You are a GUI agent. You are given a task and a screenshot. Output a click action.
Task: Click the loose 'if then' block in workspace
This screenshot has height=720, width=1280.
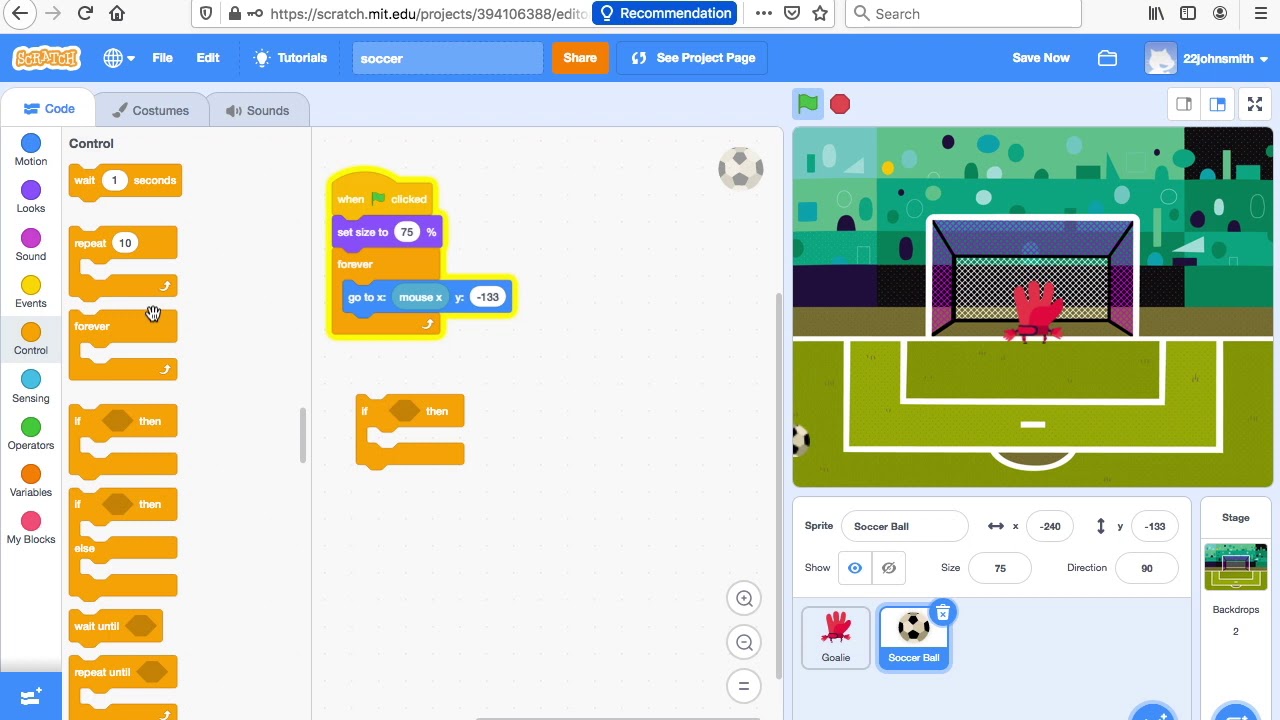coord(410,431)
